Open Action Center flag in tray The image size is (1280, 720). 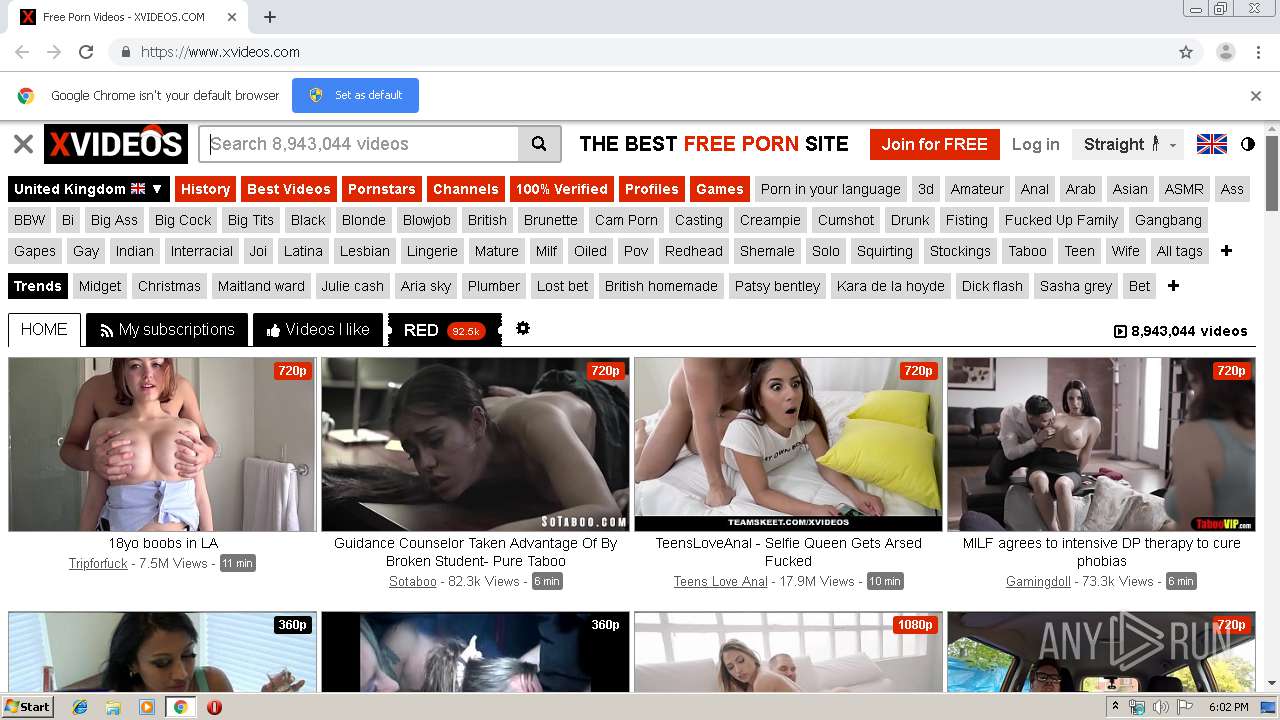[1184, 707]
